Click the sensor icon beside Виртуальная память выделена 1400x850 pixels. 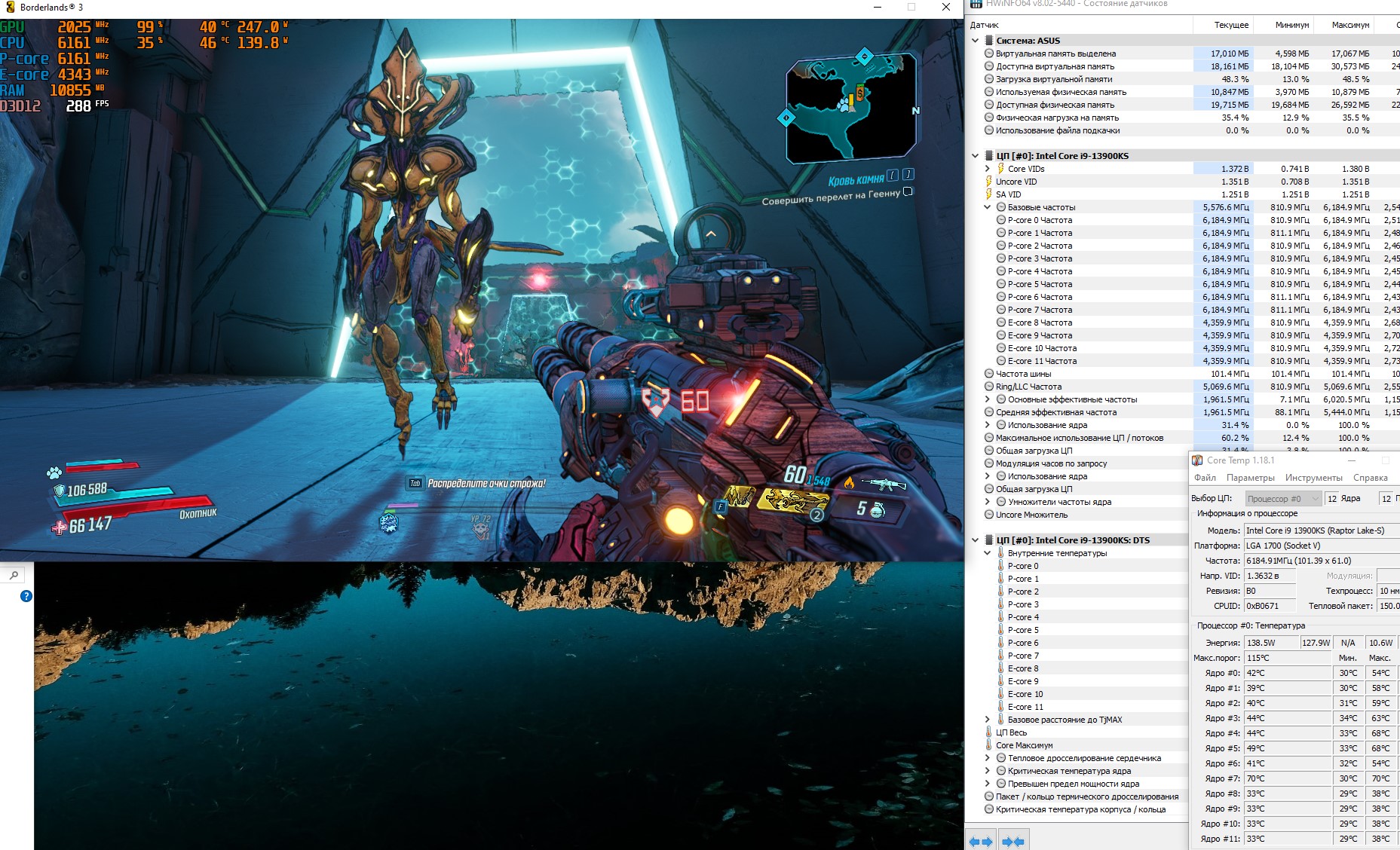point(989,54)
